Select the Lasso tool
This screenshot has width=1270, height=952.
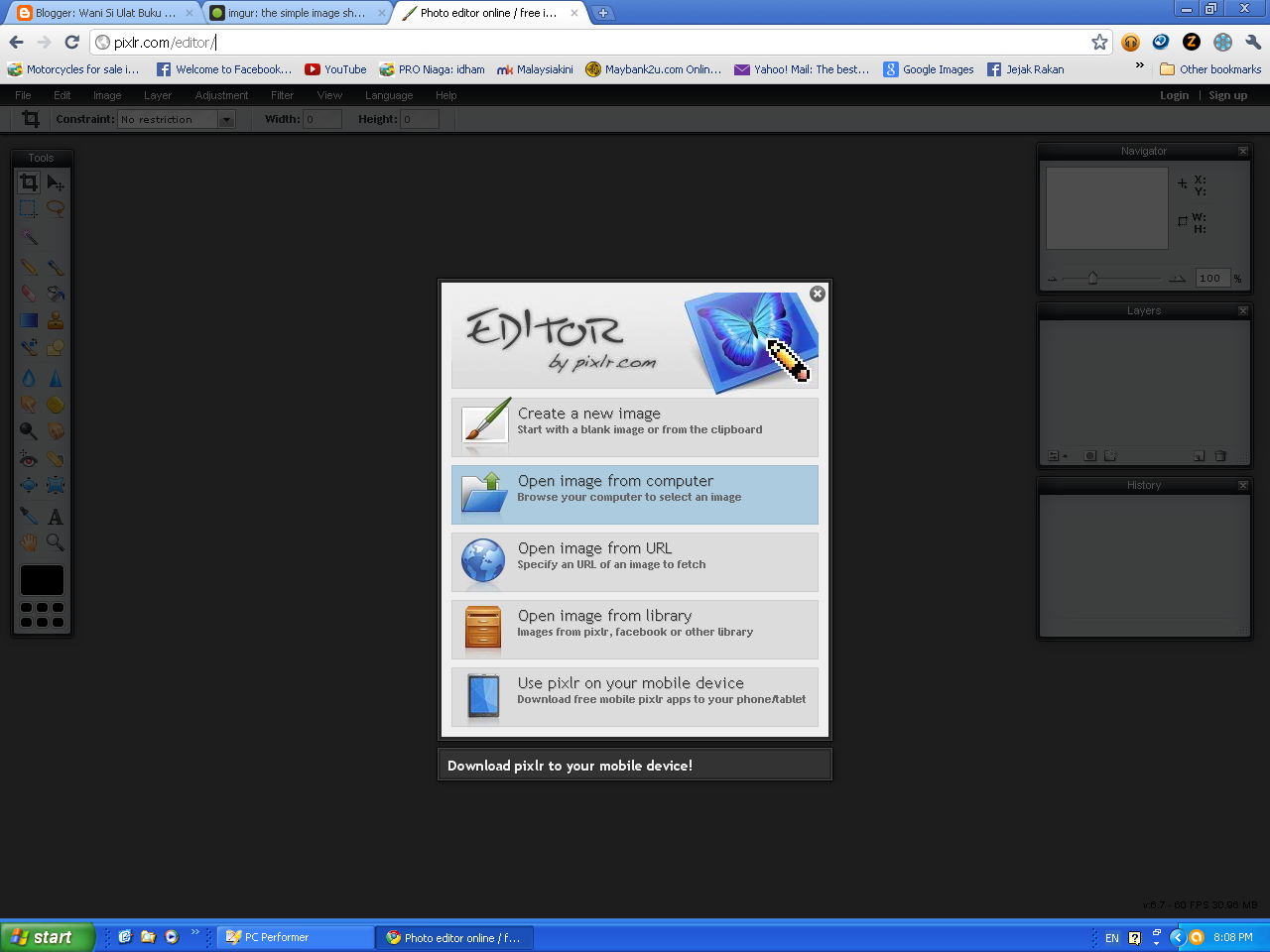coord(56,208)
